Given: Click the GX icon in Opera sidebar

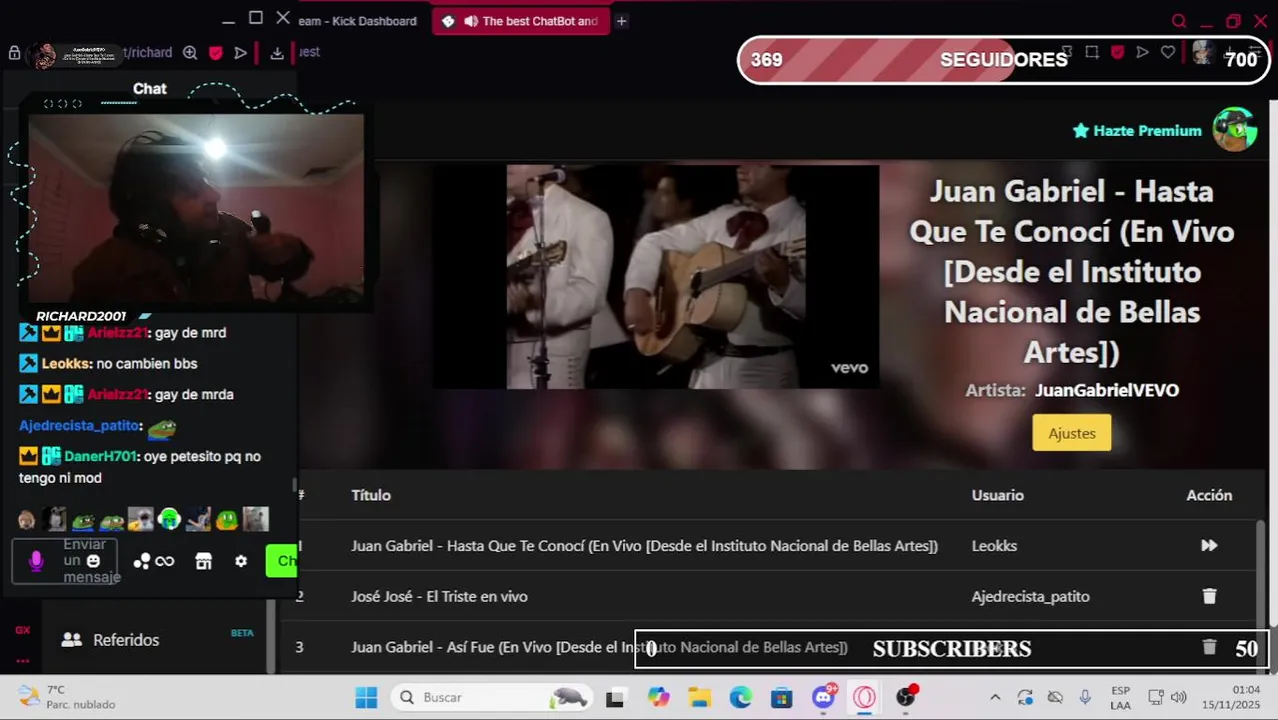Looking at the screenshot, I should click(x=22, y=630).
